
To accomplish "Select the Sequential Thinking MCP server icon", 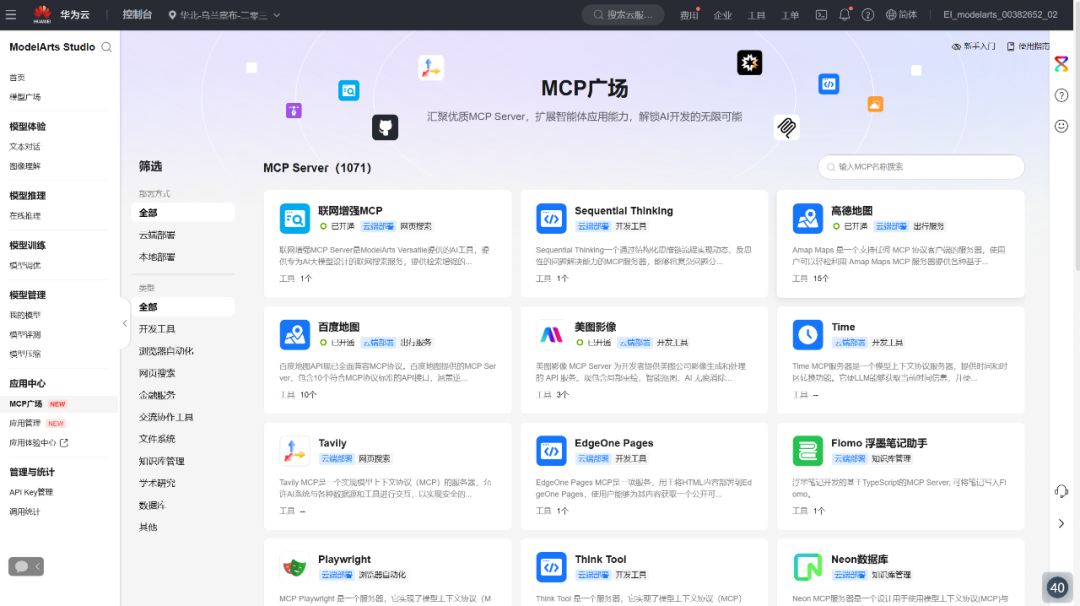I will pos(551,217).
